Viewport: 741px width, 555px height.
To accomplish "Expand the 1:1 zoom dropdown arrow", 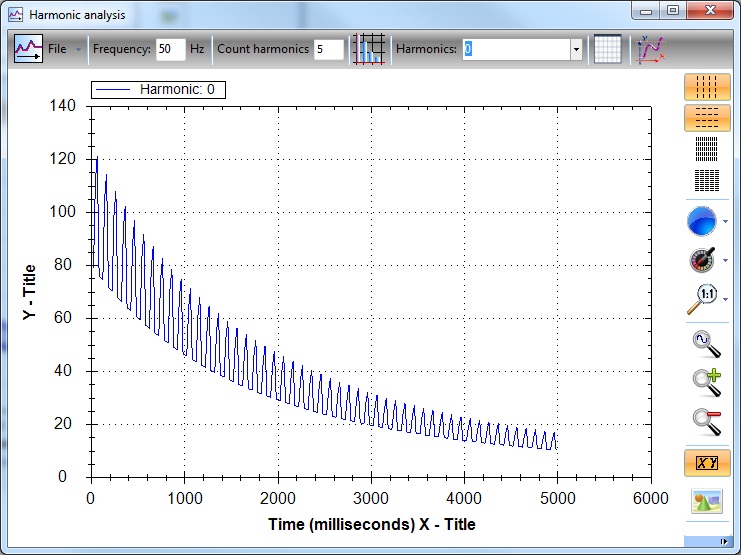I will click(725, 299).
